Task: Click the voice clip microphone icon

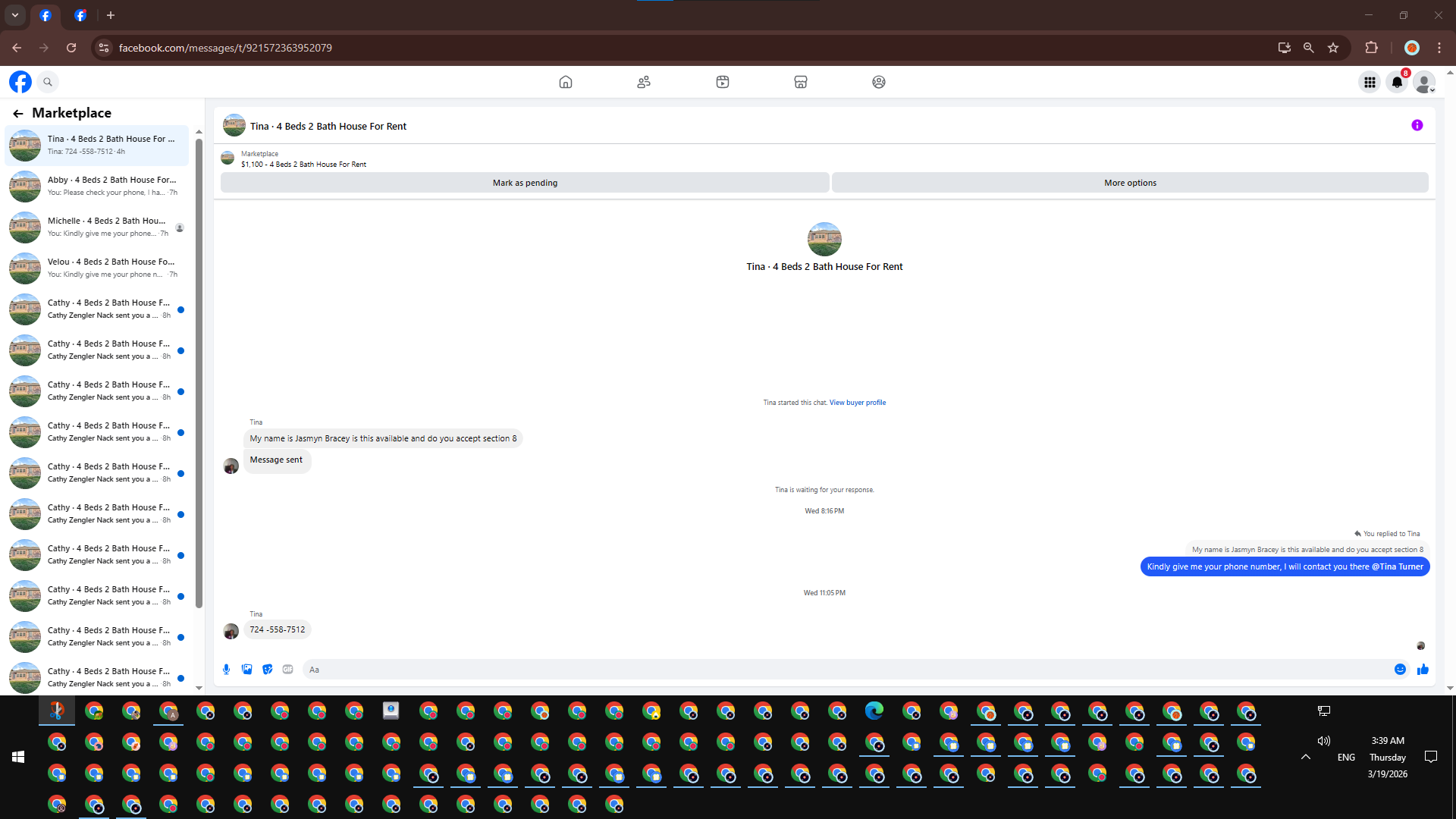Action: pyautogui.click(x=226, y=669)
